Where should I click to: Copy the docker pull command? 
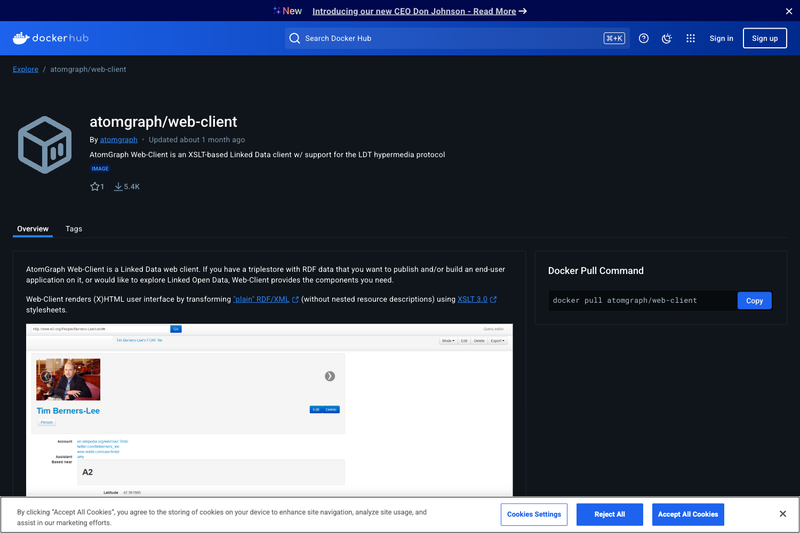click(754, 300)
